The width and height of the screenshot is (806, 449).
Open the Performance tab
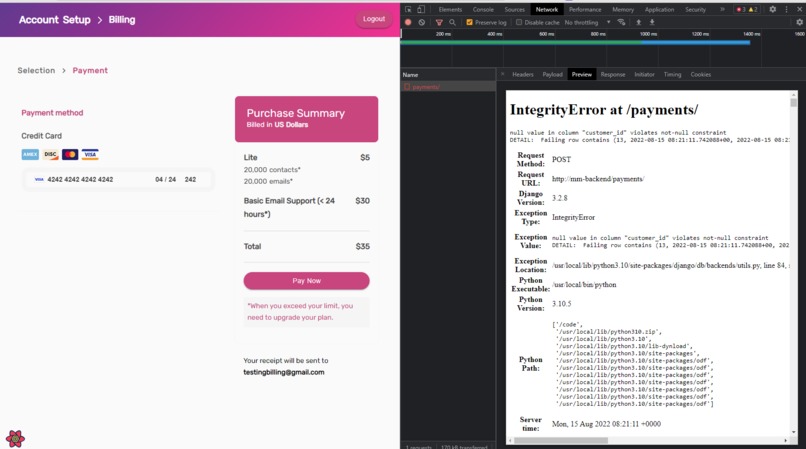pyautogui.click(x=585, y=9)
